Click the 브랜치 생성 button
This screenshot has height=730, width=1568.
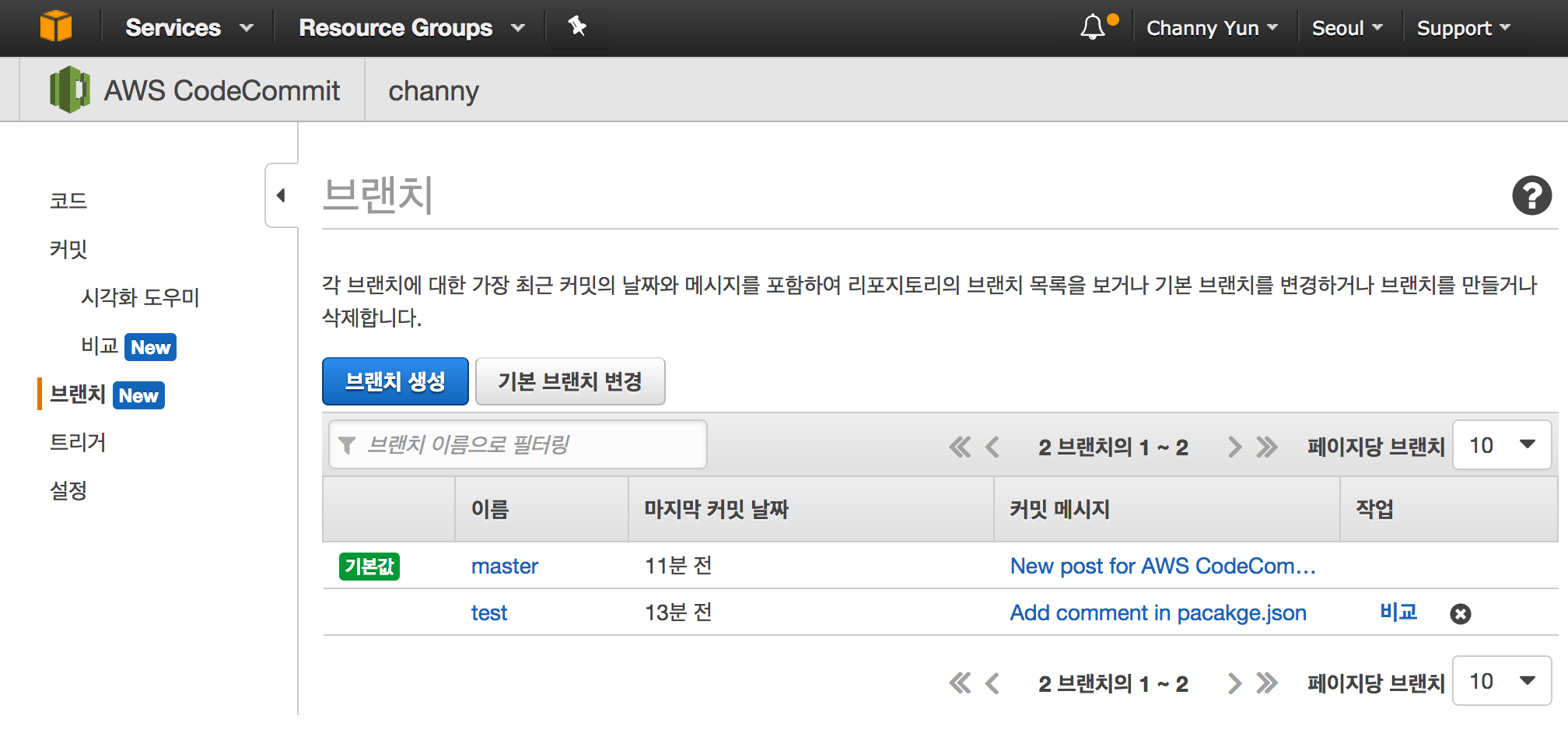(395, 381)
